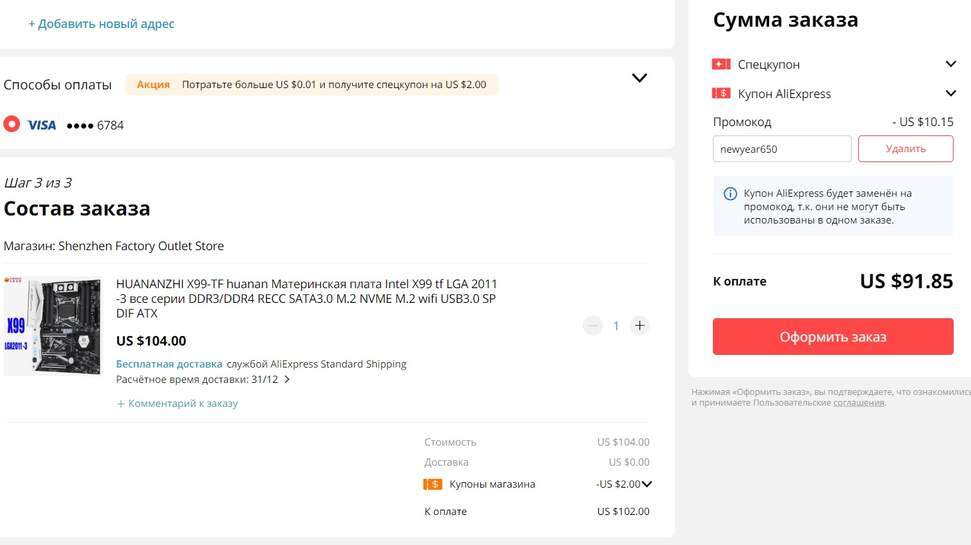Expand the payment methods section
Screen dimensions: 971x545
[640, 78]
